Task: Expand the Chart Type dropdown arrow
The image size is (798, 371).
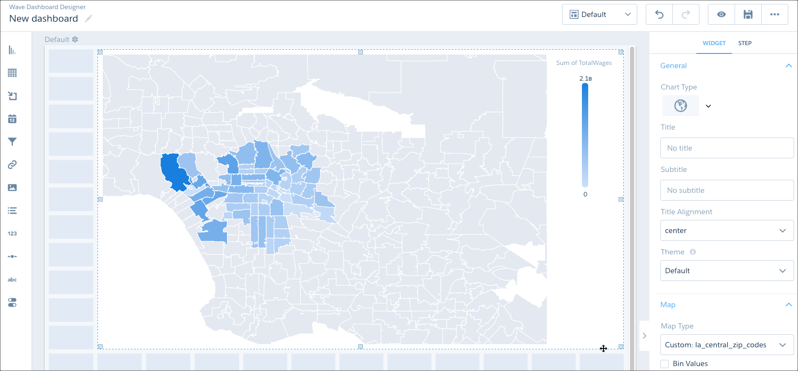Action: pyautogui.click(x=708, y=106)
